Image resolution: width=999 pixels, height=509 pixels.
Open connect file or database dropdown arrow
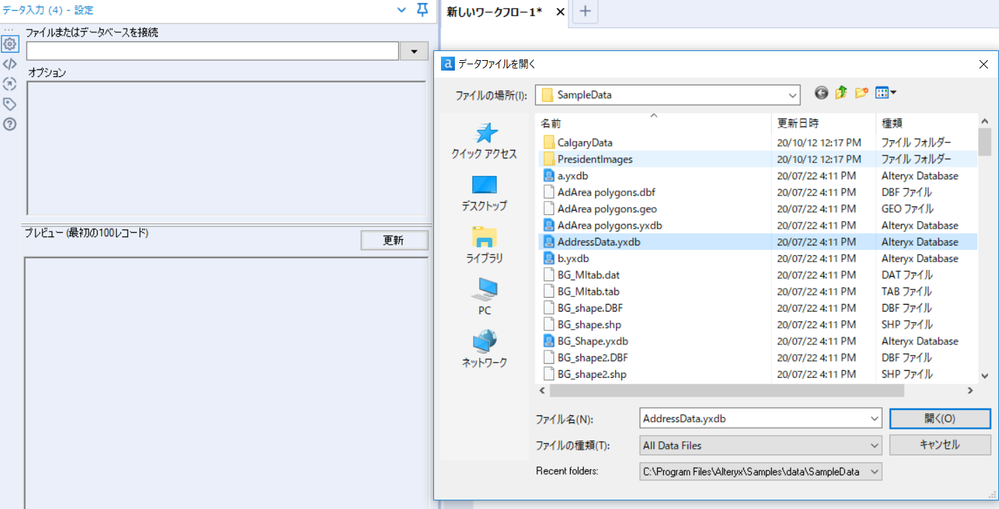click(414, 51)
